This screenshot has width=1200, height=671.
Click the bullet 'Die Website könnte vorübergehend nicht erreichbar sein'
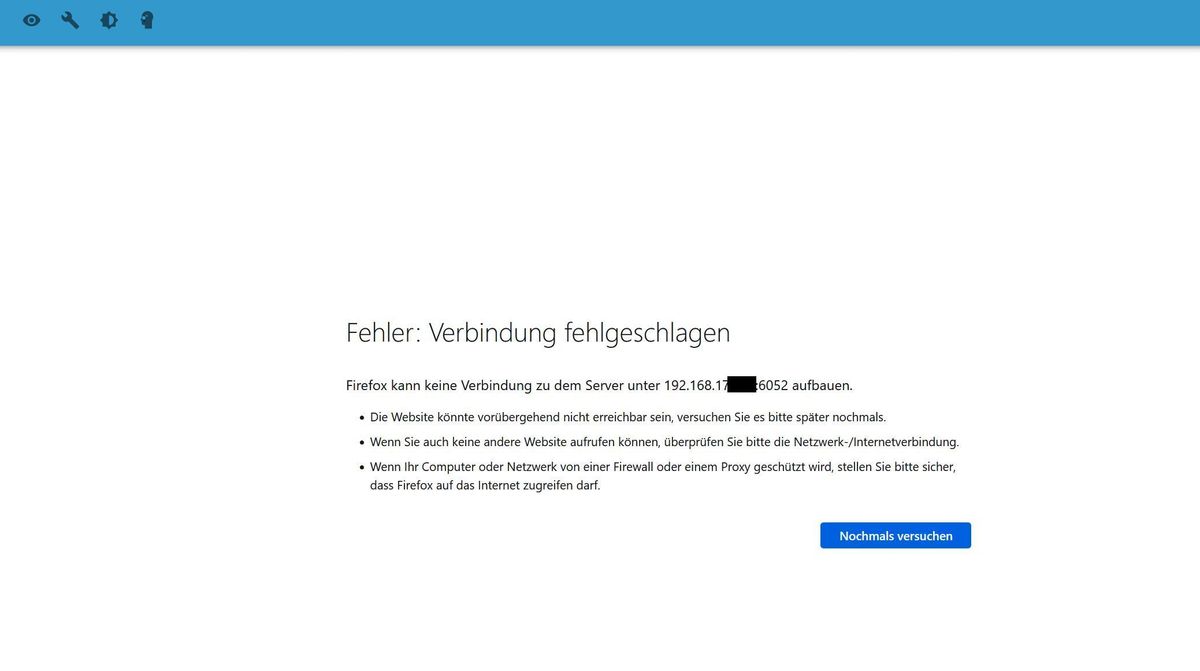[x=628, y=417]
